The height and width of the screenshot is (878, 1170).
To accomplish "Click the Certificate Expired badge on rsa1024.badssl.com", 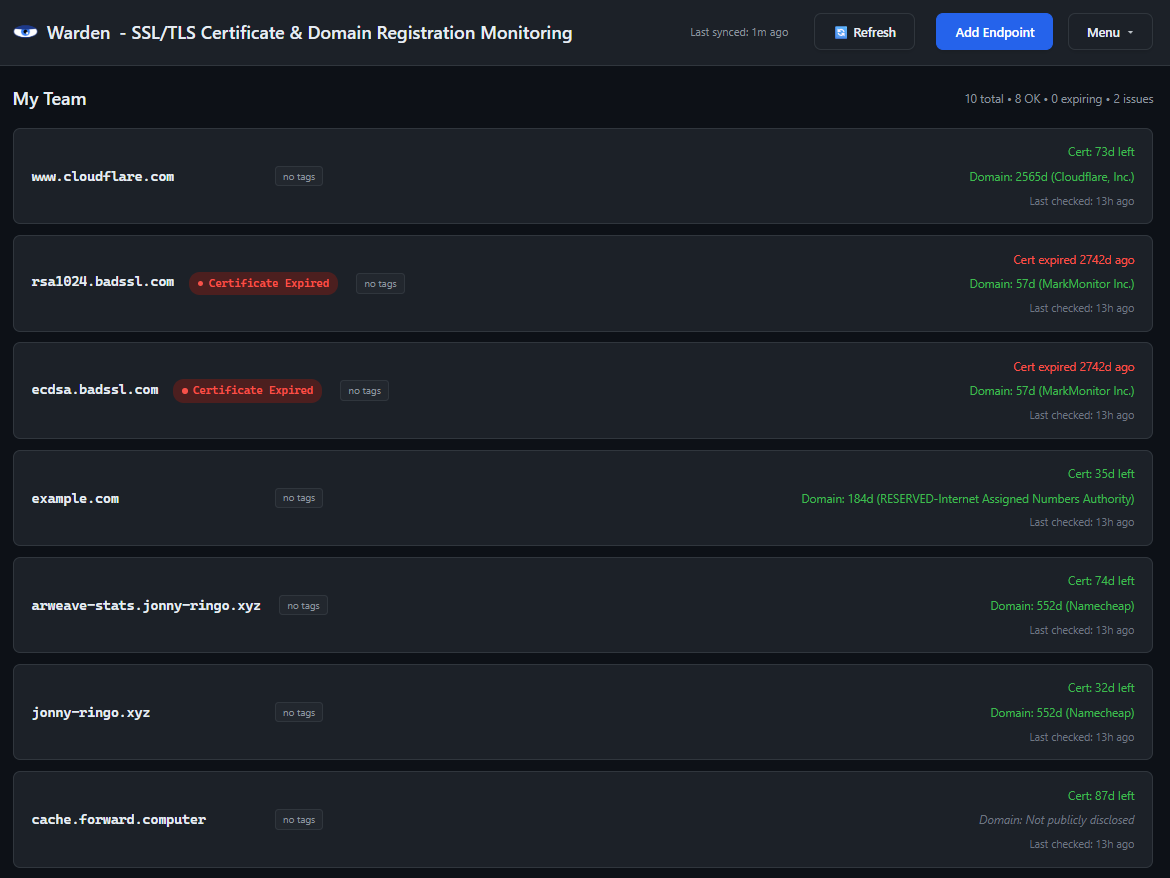I will (263, 283).
